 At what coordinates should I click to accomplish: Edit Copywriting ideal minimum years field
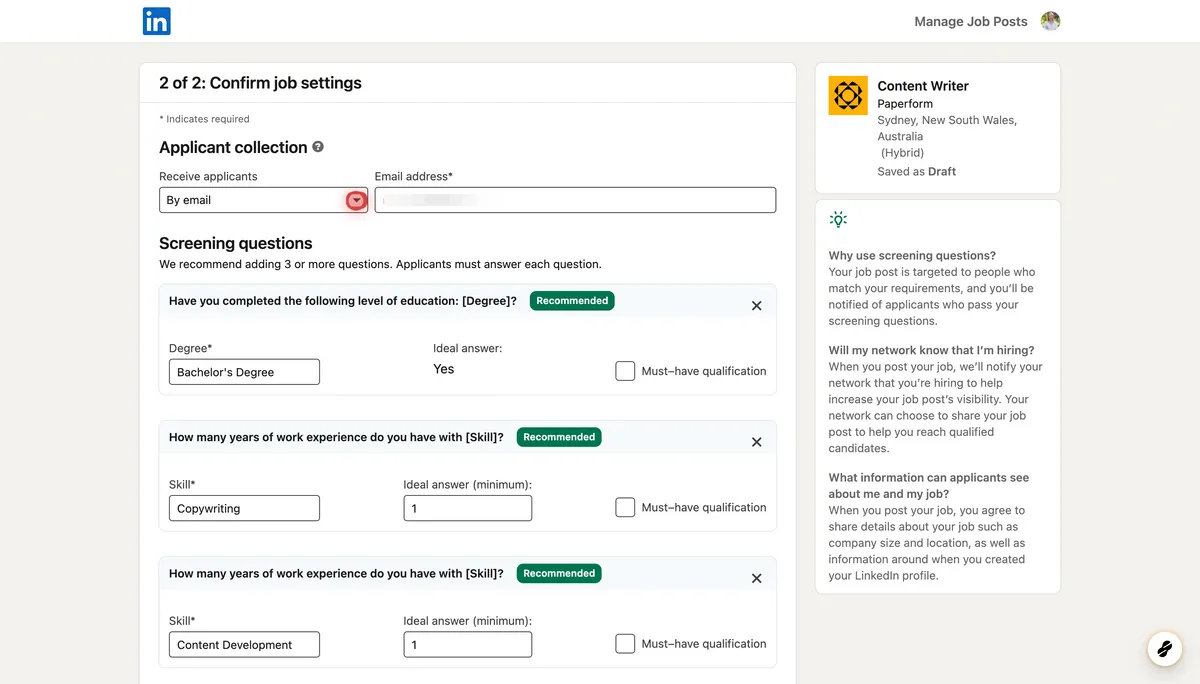(x=468, y=508)
